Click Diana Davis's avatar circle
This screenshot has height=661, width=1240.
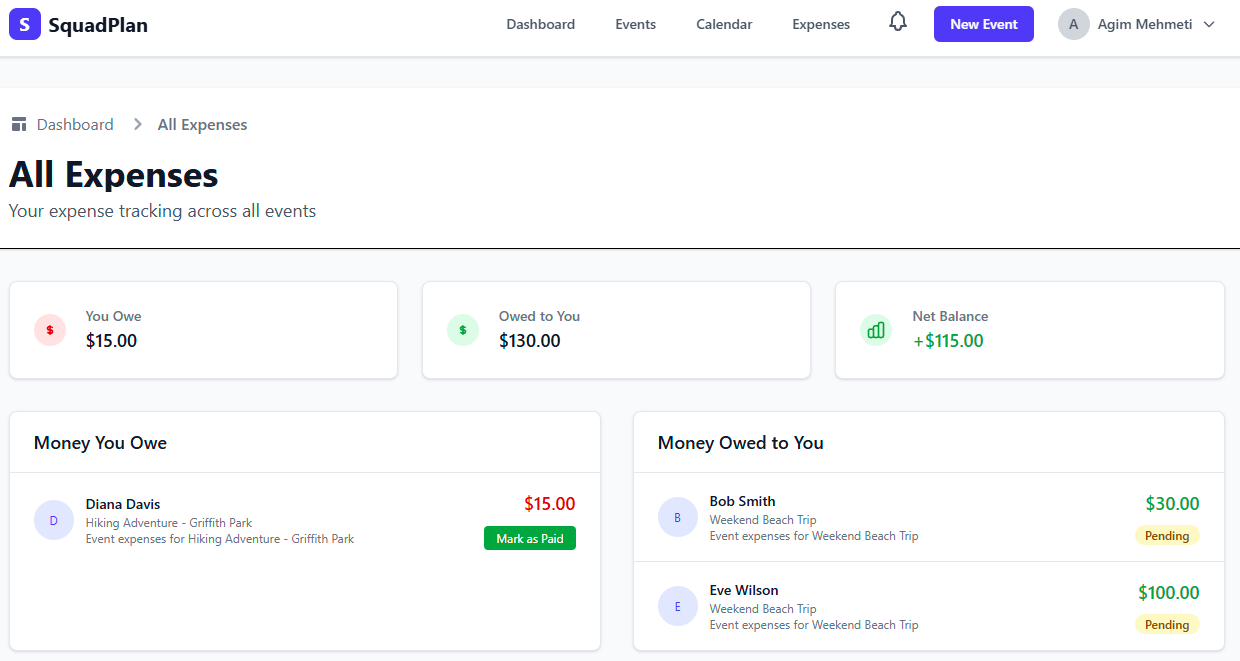click(x=54, y=520)
